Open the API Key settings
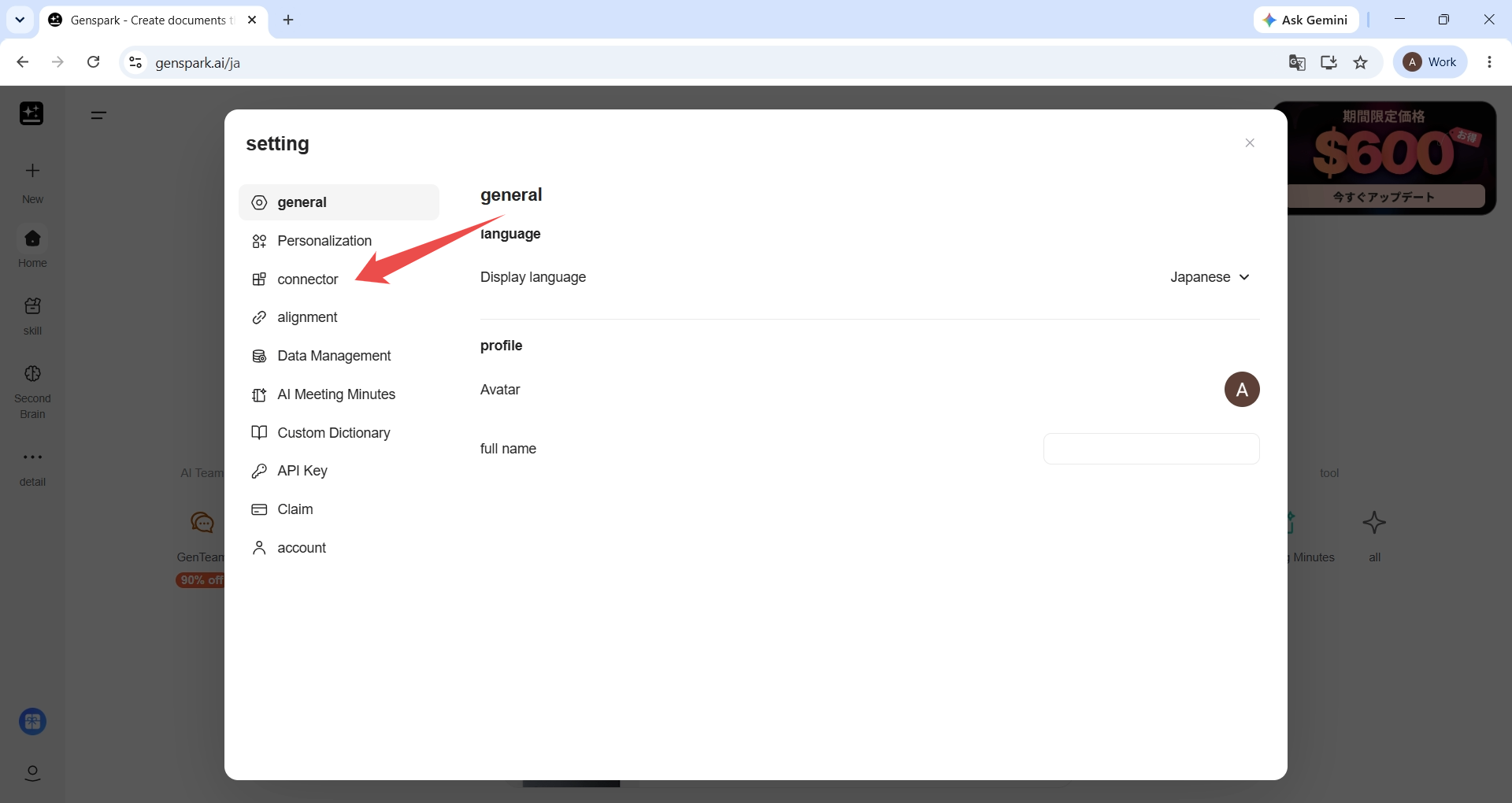Viewport: 1512px width, 803px height. point(339,471)
